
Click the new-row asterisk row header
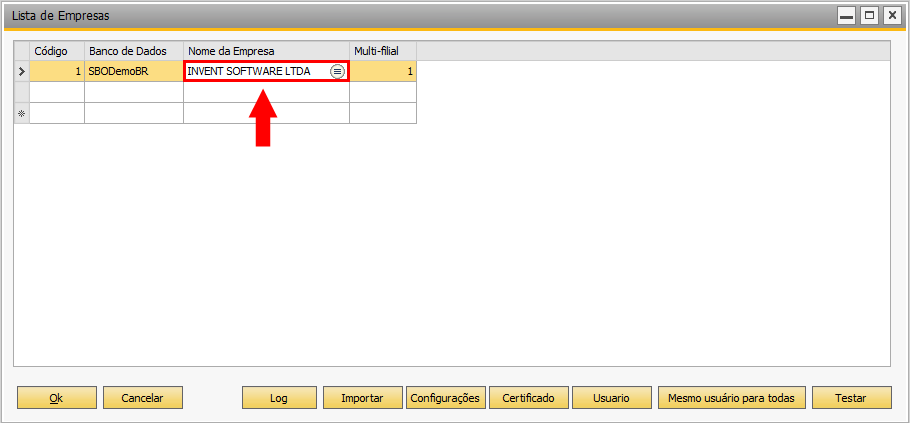coord(22,113)
